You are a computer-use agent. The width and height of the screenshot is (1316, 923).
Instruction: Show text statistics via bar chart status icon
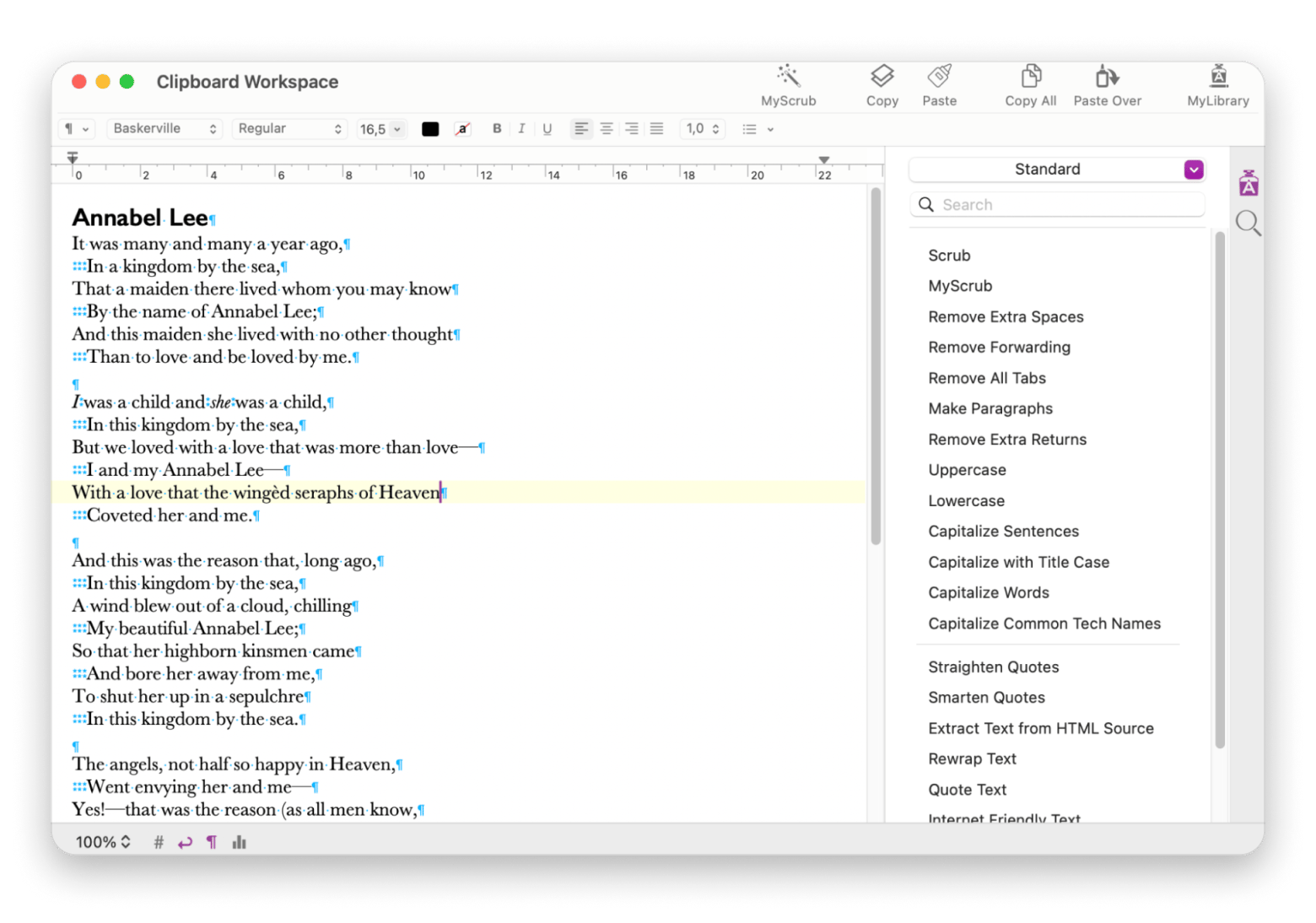tap(240, 841)
